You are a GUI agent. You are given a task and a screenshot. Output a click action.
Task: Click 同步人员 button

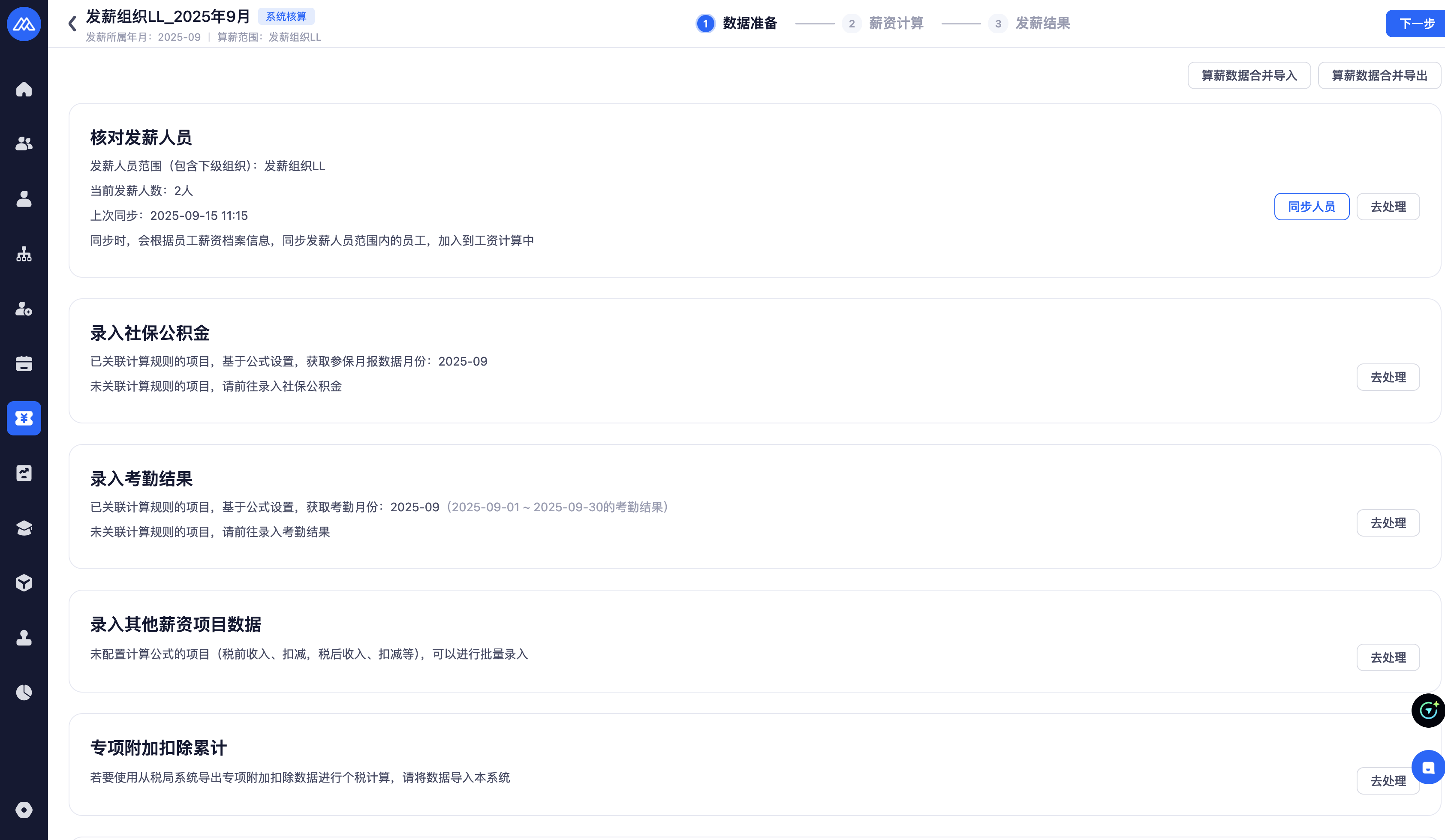pyautogui.click(x=1311, y=206)
